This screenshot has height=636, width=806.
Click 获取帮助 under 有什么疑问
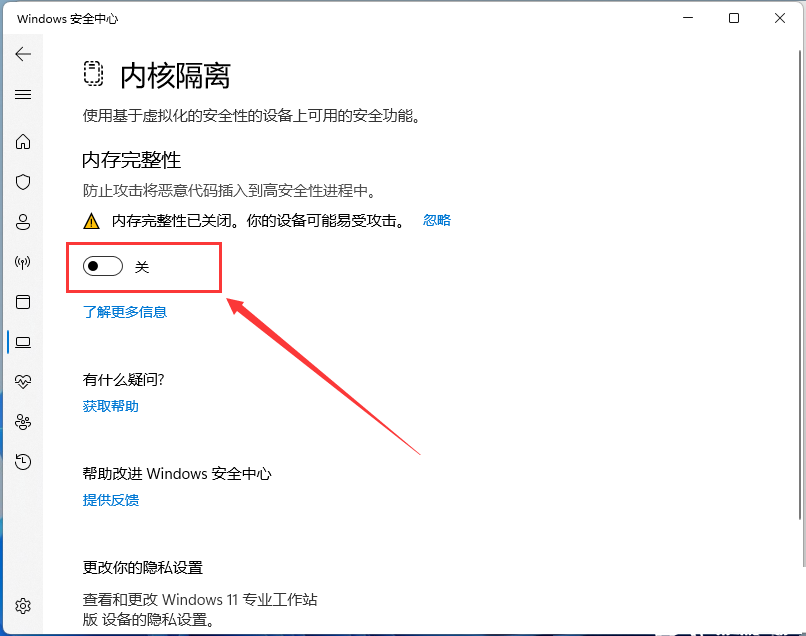click(x=110, y=406)
